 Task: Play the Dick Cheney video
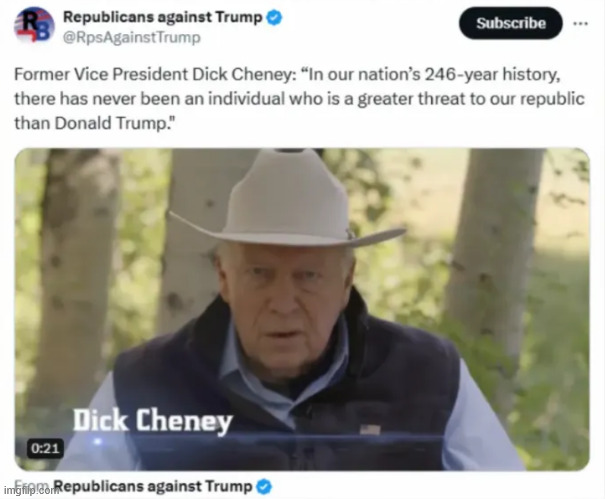click(x=302, y=309)
